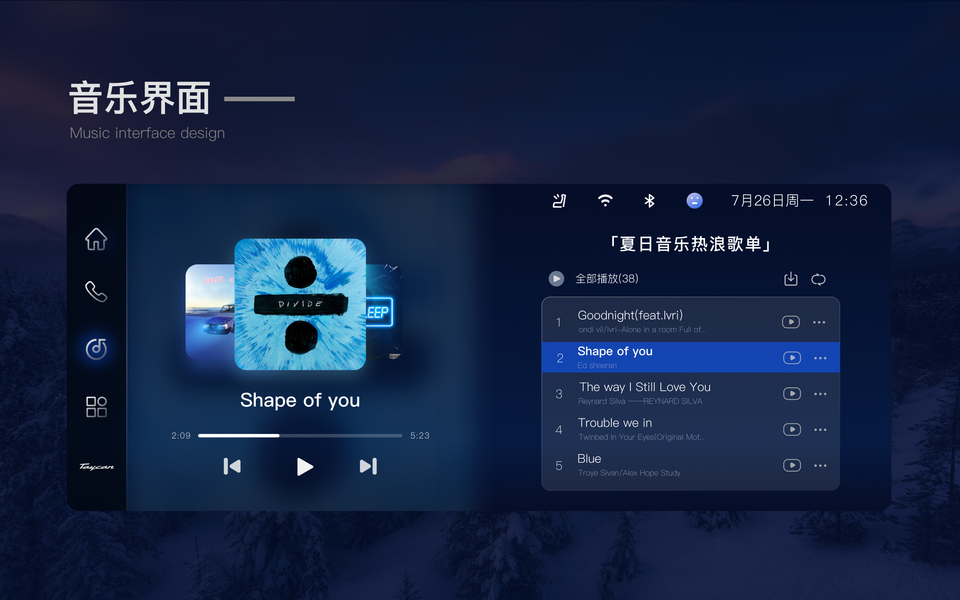Click the Shape of you title under album

pyautogui.click(x=300, y=400)
